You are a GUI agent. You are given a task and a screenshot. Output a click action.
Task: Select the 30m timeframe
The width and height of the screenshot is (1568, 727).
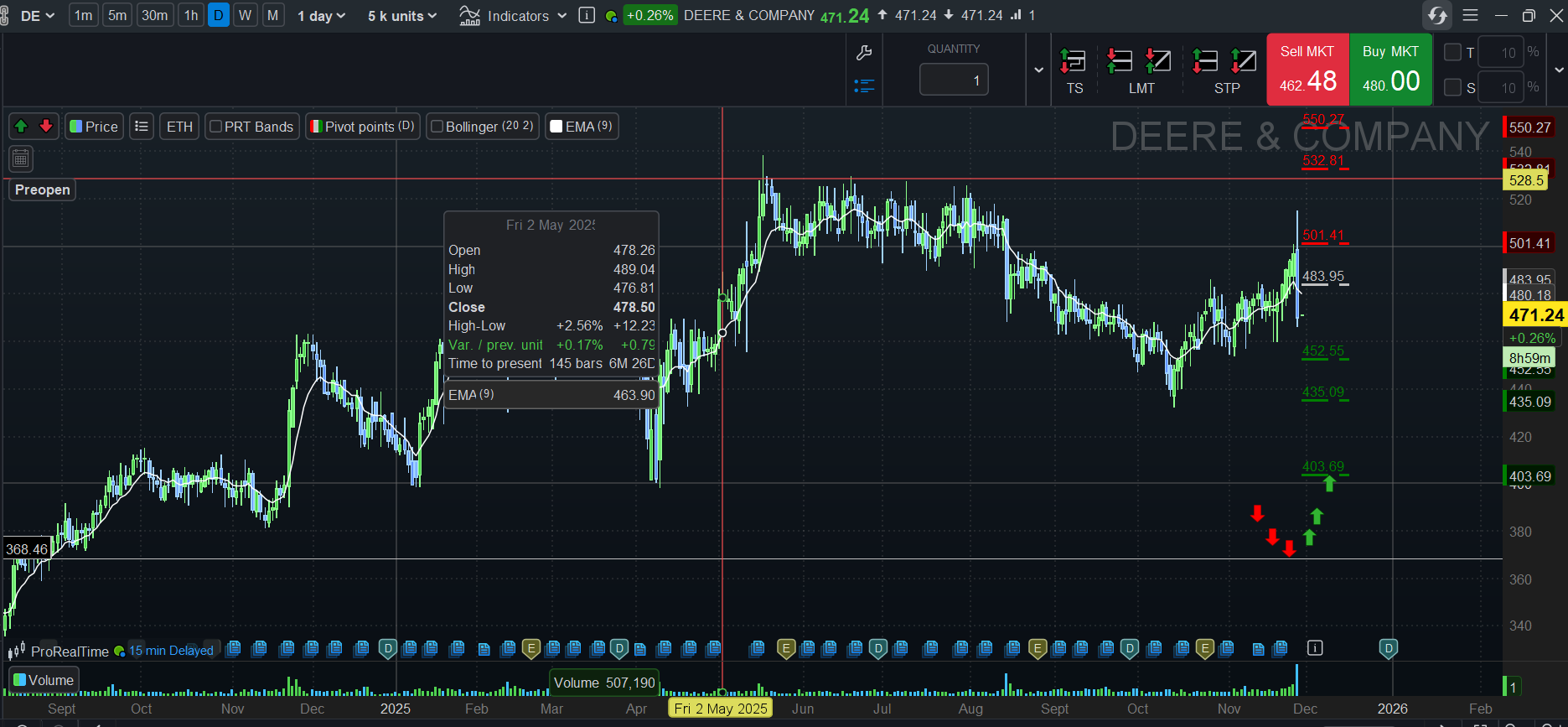point(154,16)
